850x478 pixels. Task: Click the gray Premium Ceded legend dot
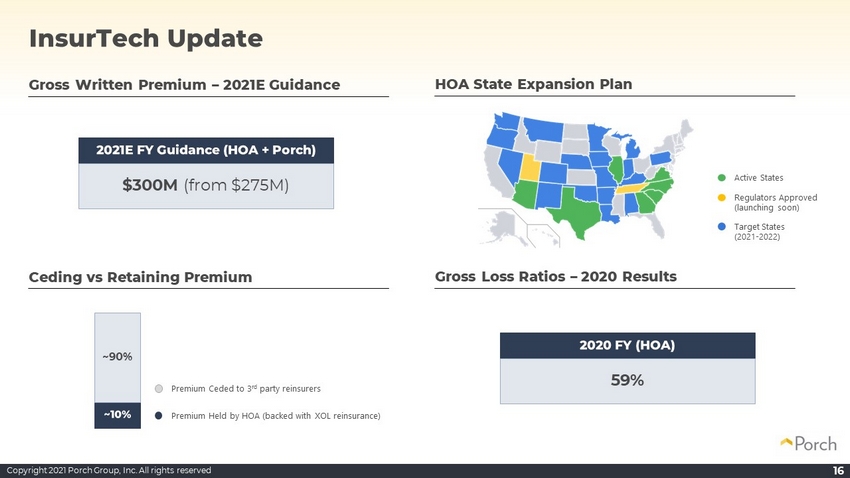pos(159,389)
